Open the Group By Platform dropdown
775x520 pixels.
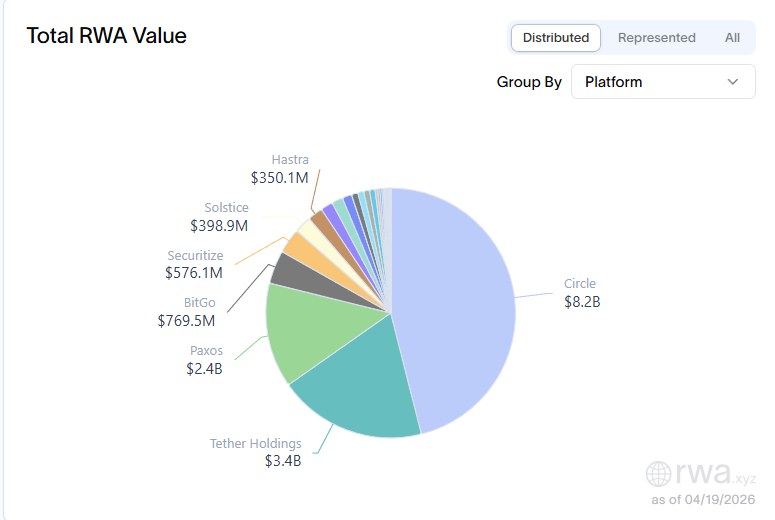(x=663, y=82)
